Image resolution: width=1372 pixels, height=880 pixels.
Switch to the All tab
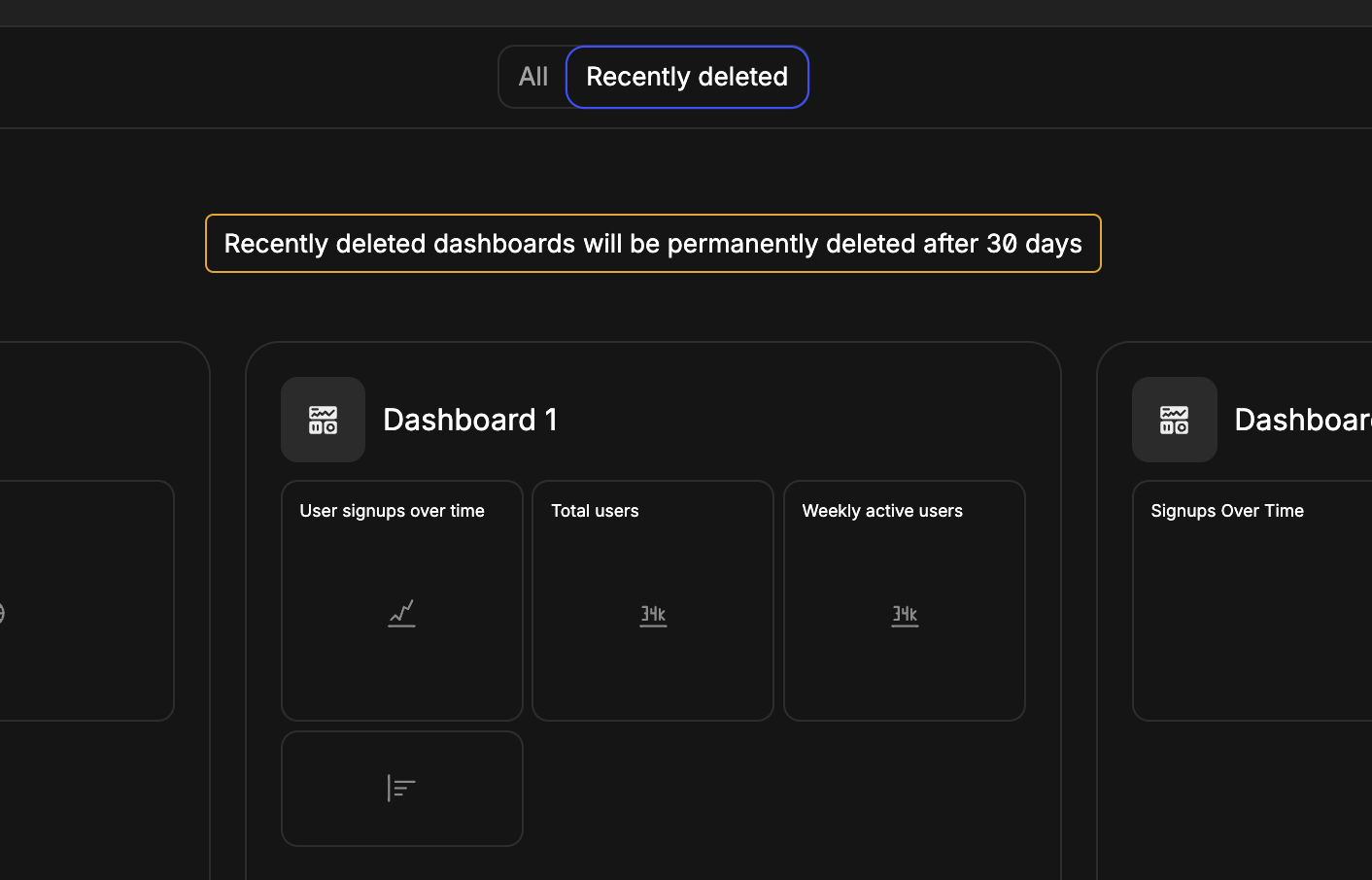tap(532, 77)
